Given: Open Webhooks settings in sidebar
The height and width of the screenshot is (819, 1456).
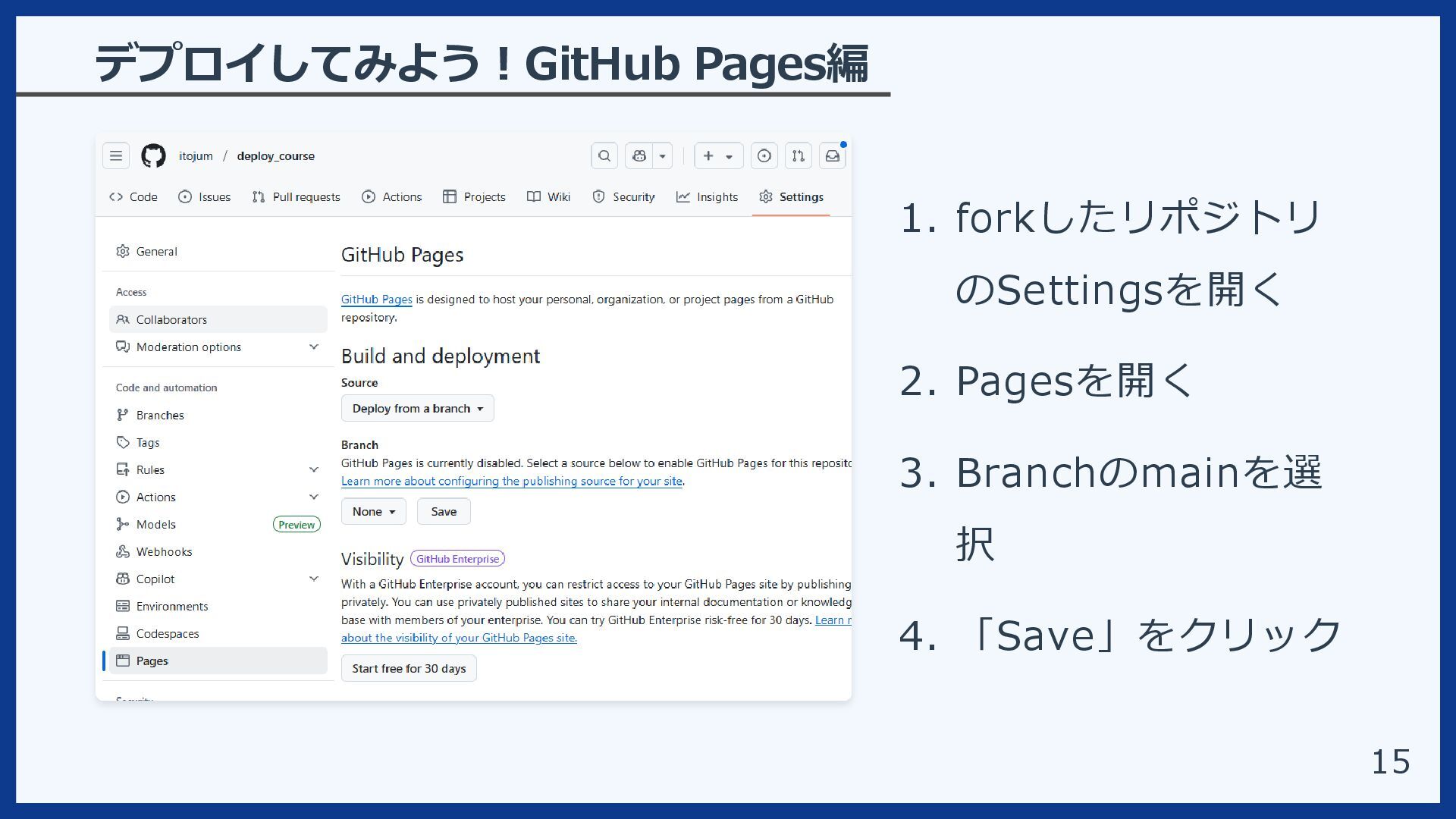Looking at the screenshot, I should (218, 552).
